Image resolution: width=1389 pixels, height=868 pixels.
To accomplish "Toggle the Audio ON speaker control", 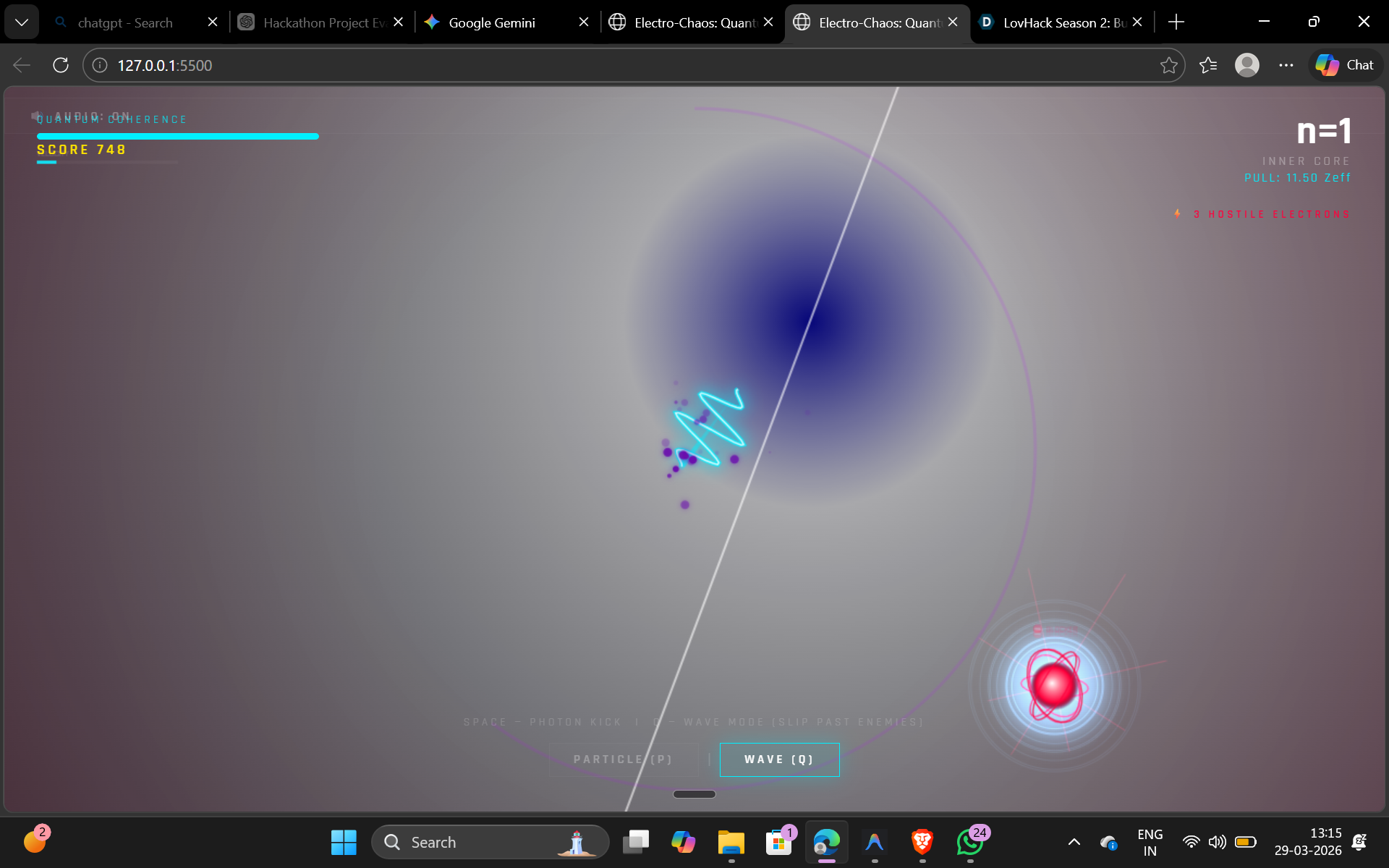I will [x=81, y=116].
